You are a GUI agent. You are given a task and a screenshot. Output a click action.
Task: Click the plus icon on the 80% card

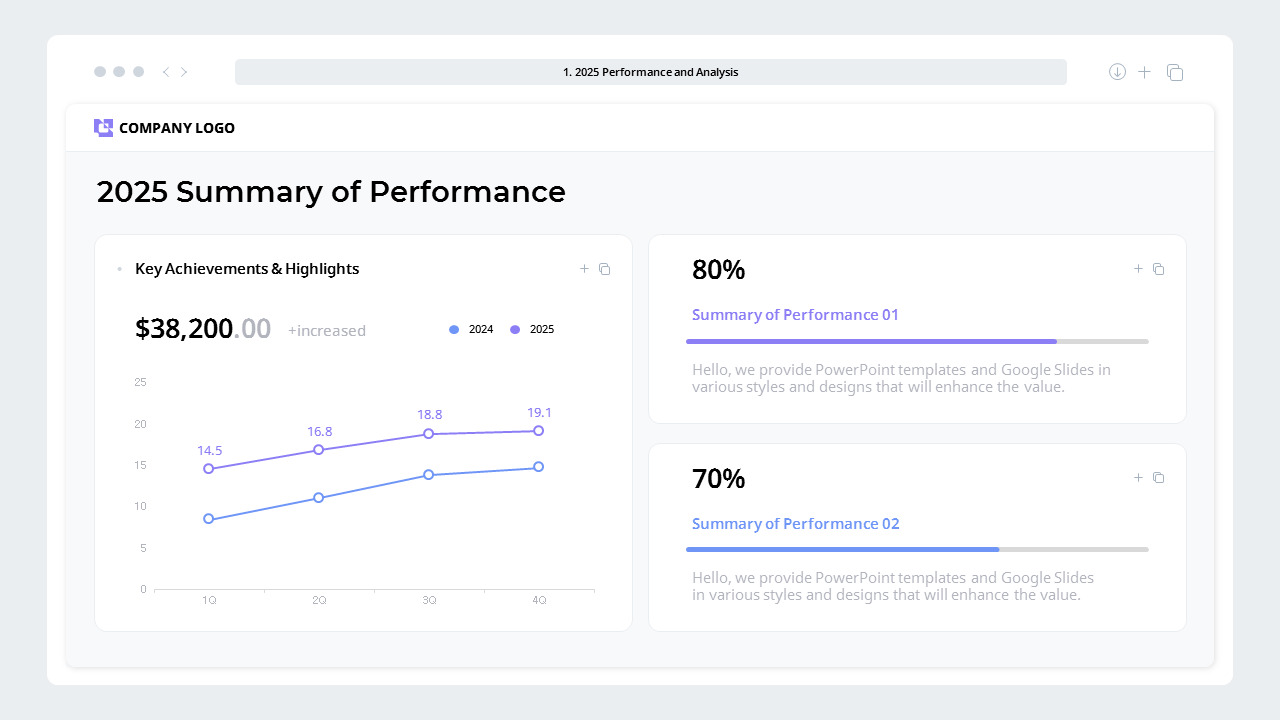[1138, 268]
